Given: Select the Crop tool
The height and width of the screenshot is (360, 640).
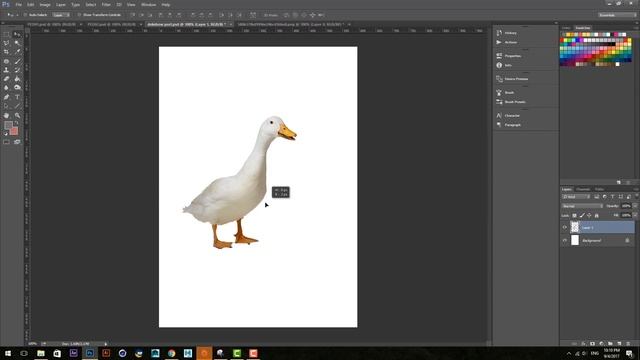Looking at the screenshot, I should click(6, 52).
